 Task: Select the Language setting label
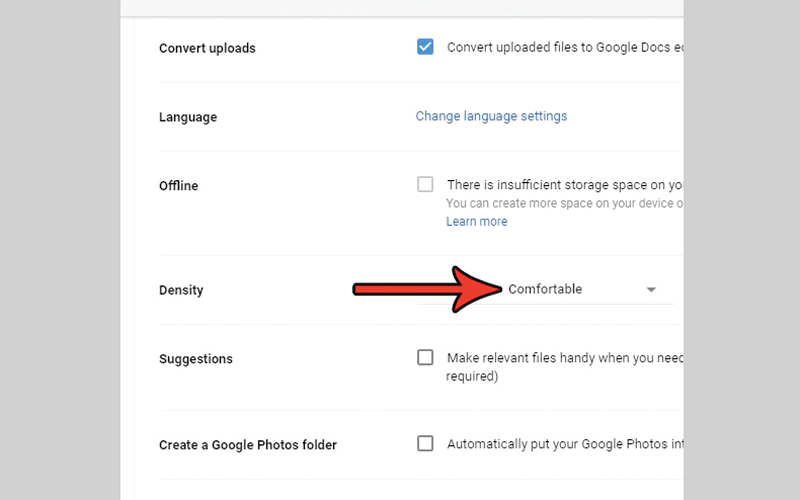[188, 117]
